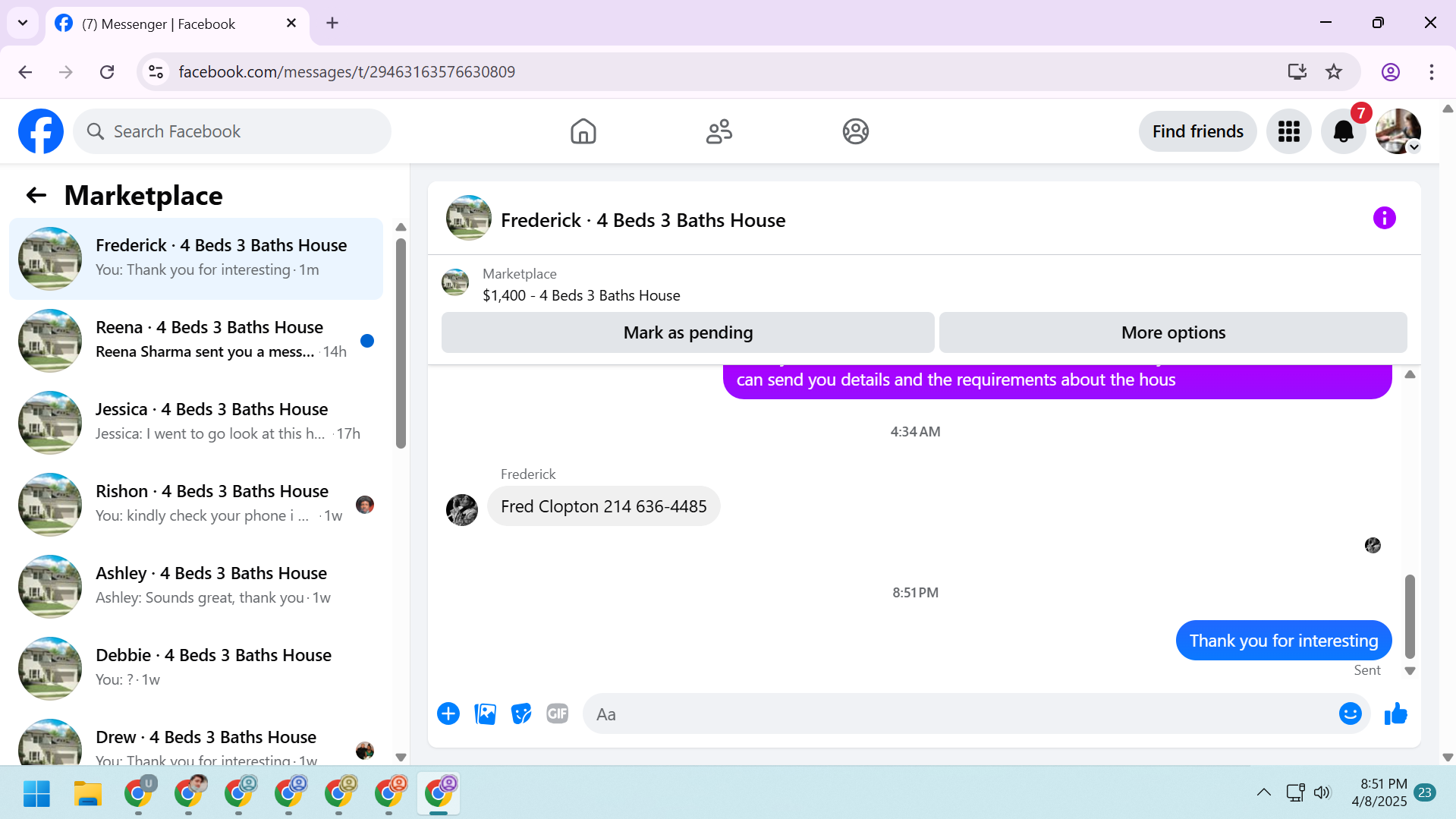Close the Messenger tab
Screen dimensions: 1456x819
pyautogui.click(x=291, y=24)
